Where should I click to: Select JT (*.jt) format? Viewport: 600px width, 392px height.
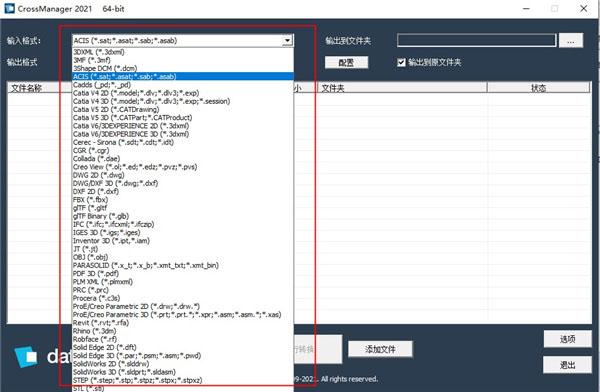(183, 249)
